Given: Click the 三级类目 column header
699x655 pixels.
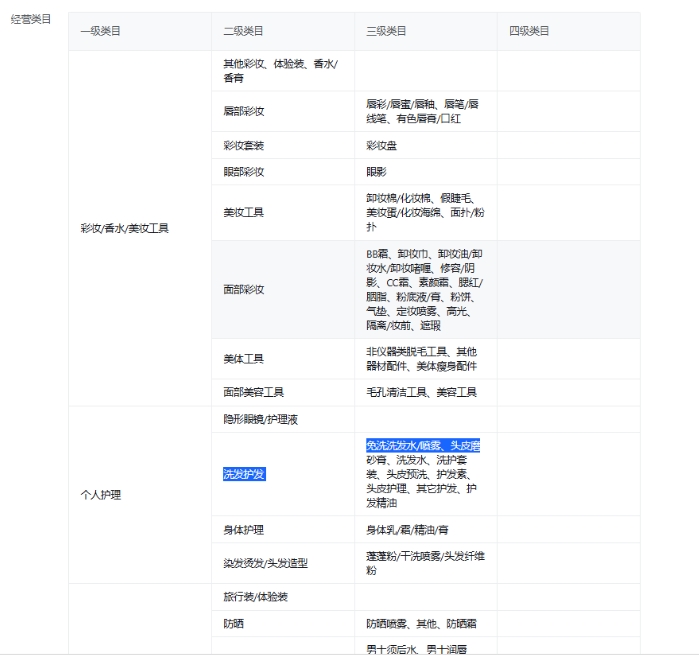Looking at the screenshot, I should click(x=386, y=31).
